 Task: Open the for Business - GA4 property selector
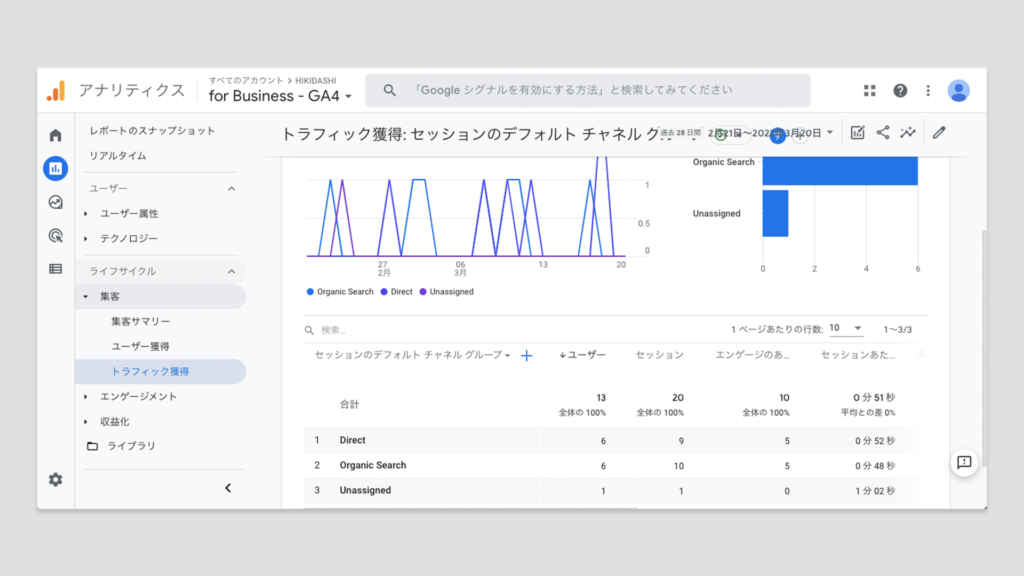tap(280, 96)
